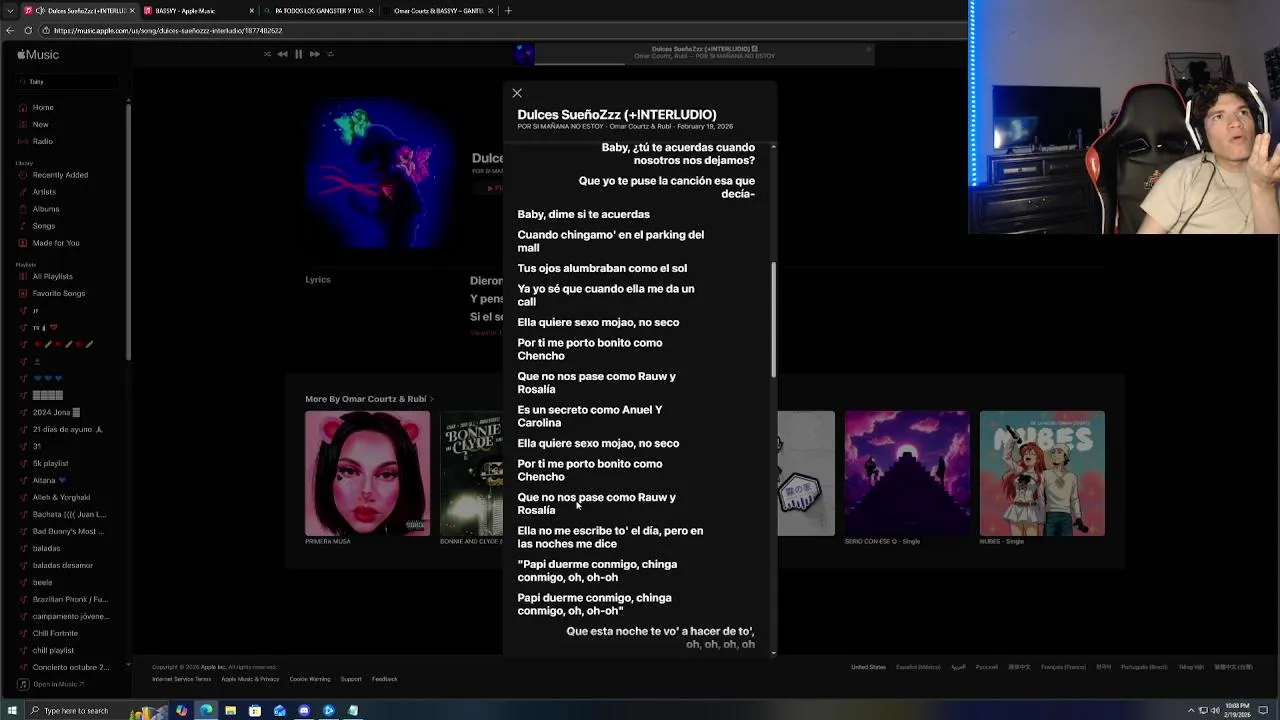
Task: Go back in browser
Action: coord(10,31)
